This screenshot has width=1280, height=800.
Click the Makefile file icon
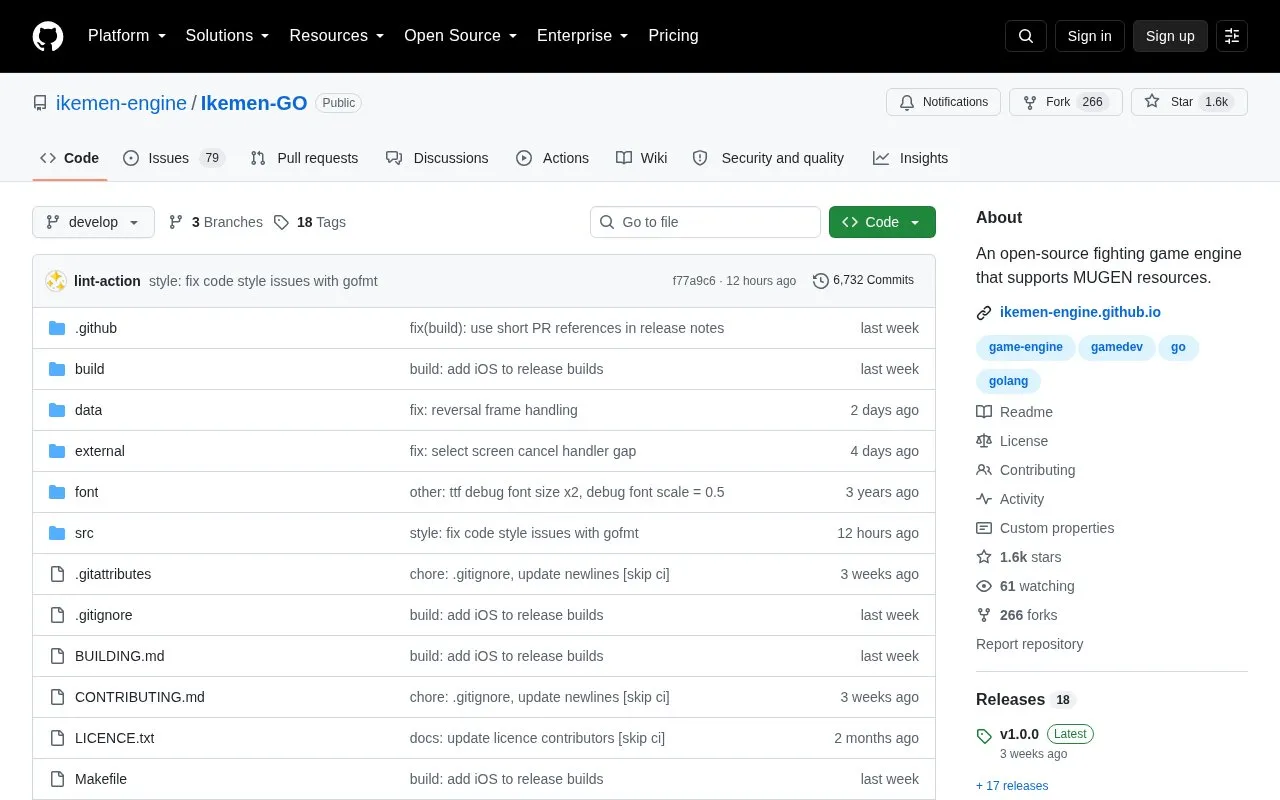coord(57,779)
